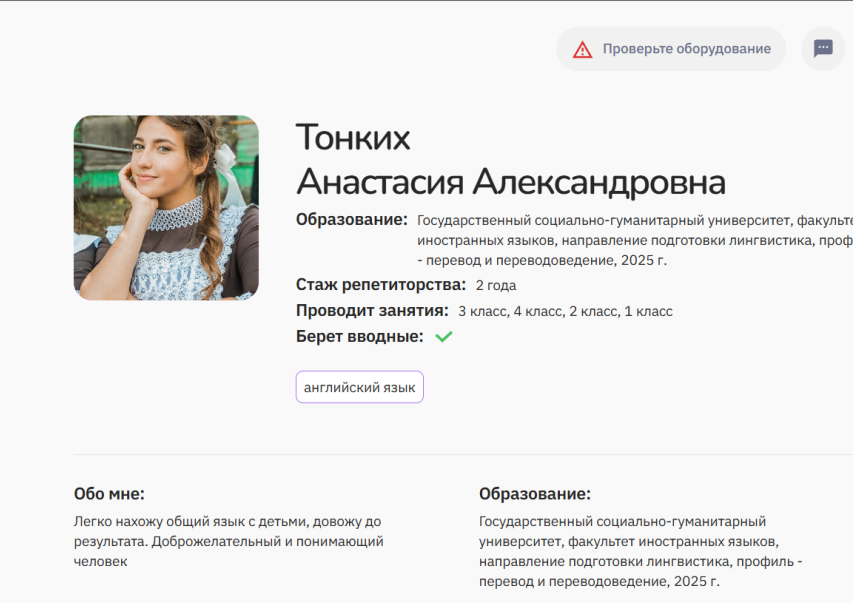Click the lower 'Образование:' section heading
The height and width of the screenshot is (603, 853).
pyautogui.click(x=535, y=494)
